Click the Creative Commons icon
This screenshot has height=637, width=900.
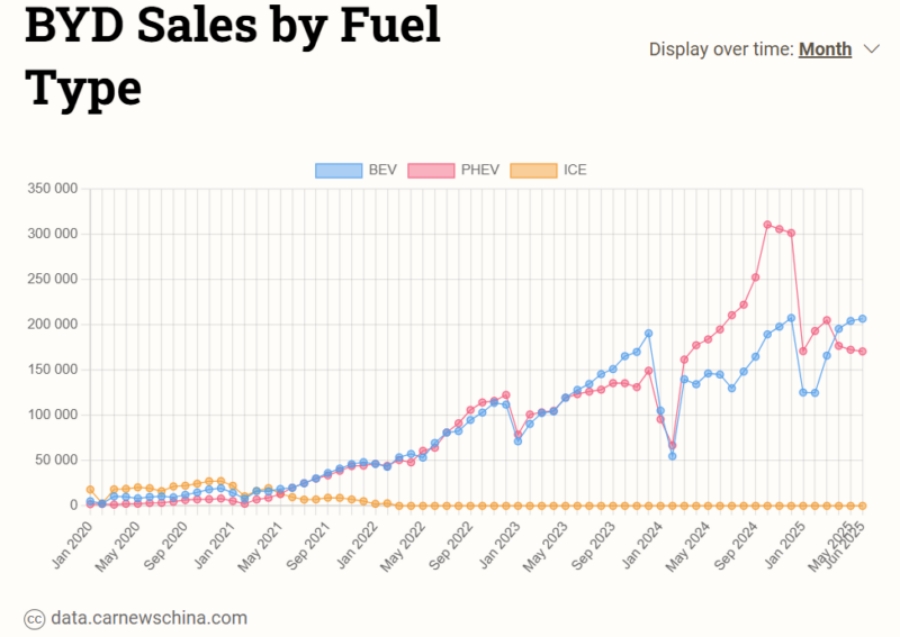pos(34,618)
